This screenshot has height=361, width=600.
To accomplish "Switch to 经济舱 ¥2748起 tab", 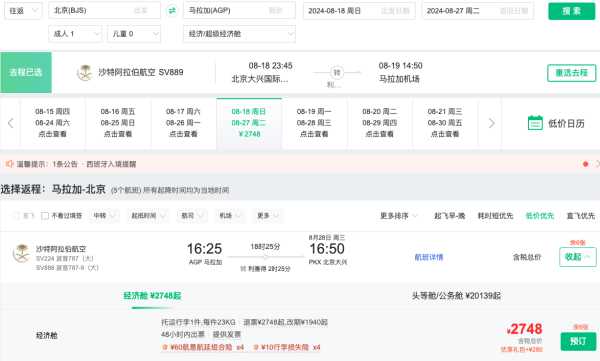I will [152, 296].
